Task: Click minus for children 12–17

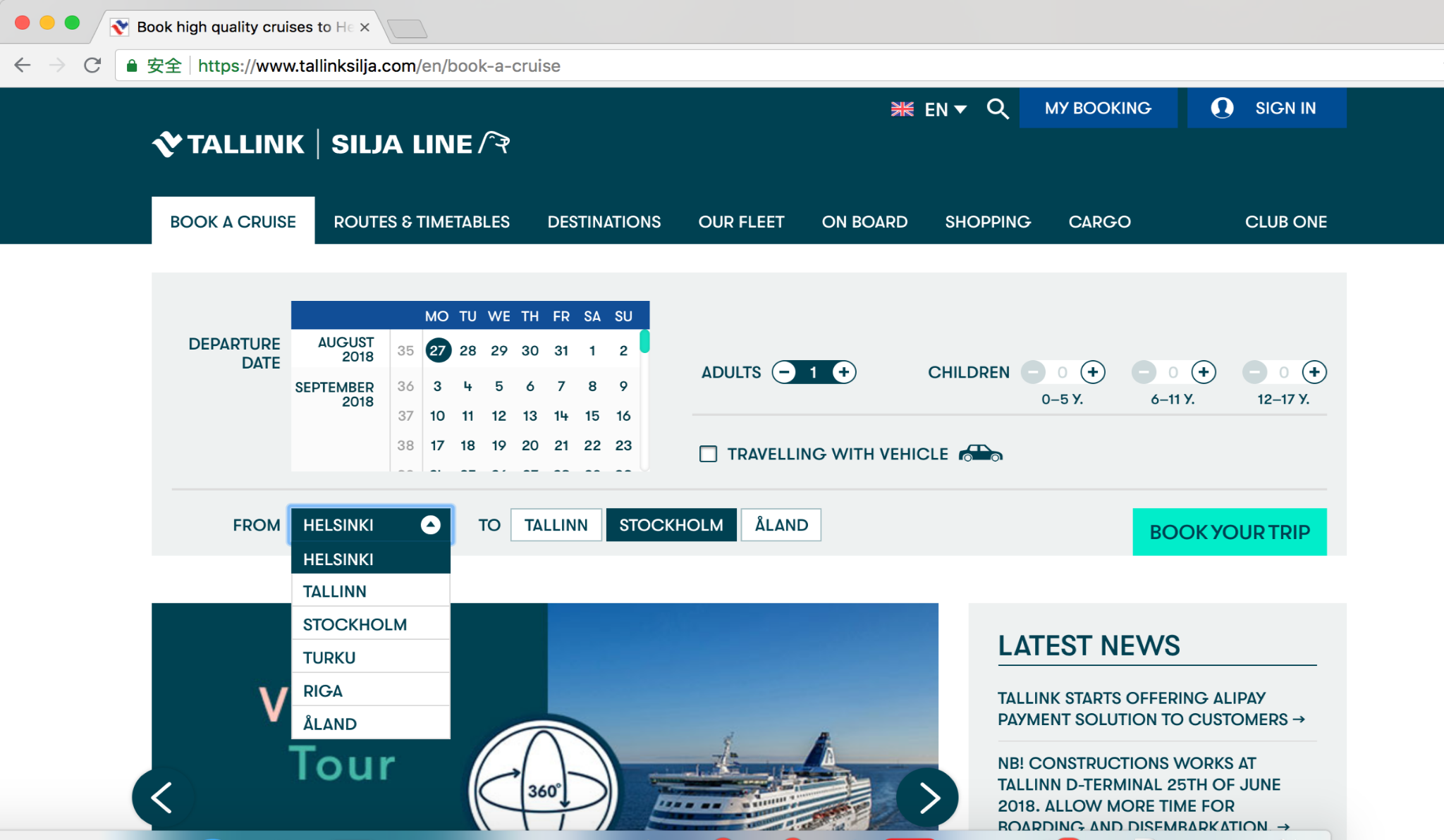Action: coord(1254,371)
